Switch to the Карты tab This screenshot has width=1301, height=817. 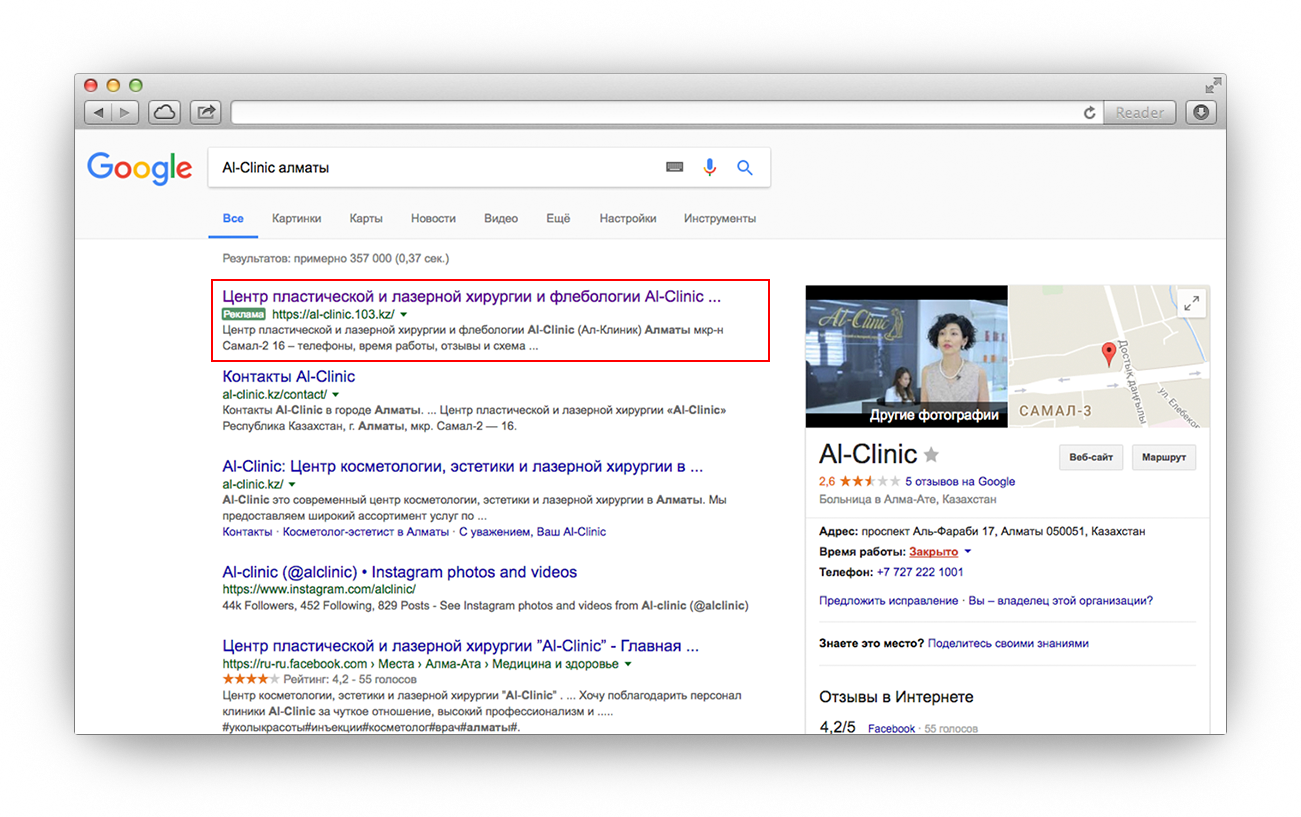366,218
